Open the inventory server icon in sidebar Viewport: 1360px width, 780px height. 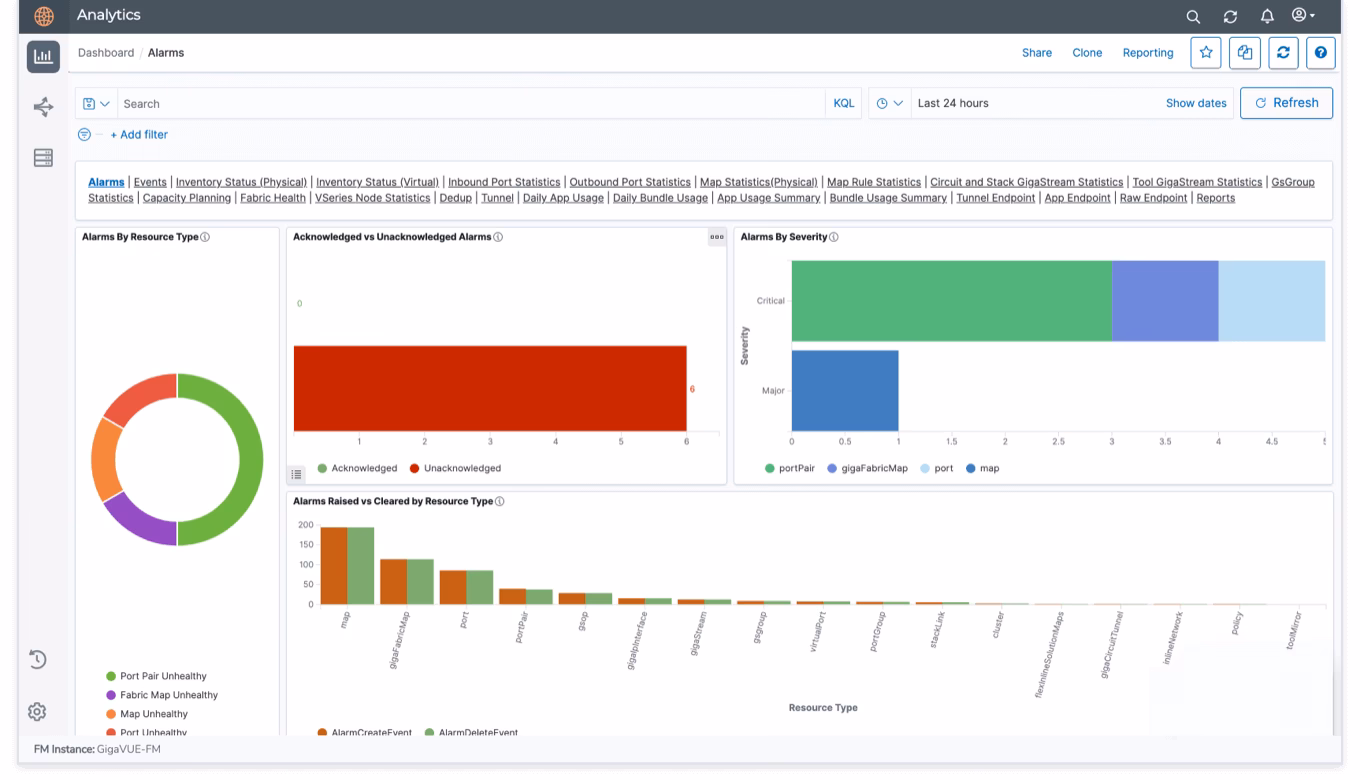pos(42,158)
